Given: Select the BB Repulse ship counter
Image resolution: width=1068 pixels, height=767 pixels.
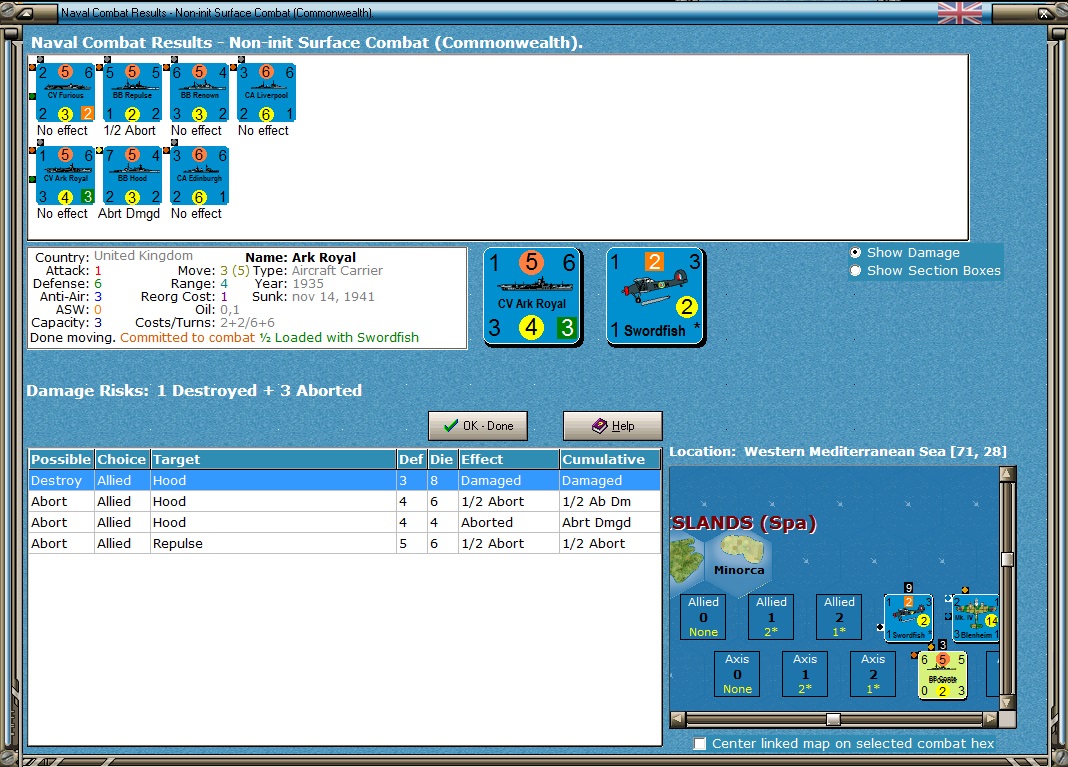Looking at the screenshot, I should [x=132, y=93].
